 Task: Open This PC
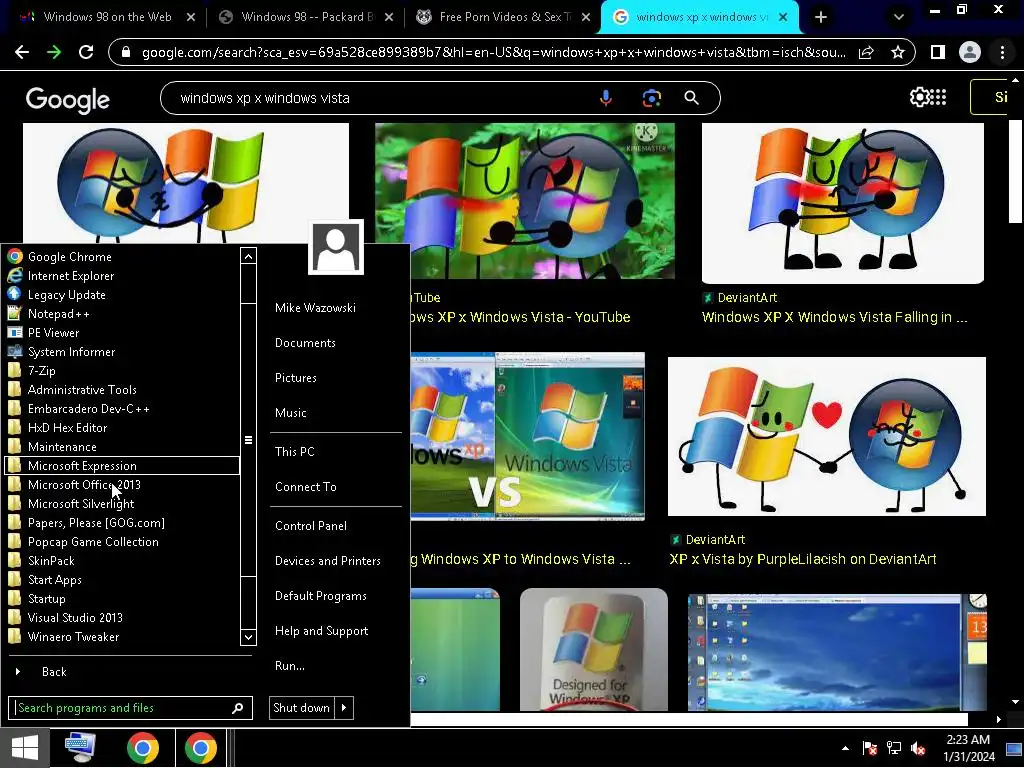coord(295,452)
